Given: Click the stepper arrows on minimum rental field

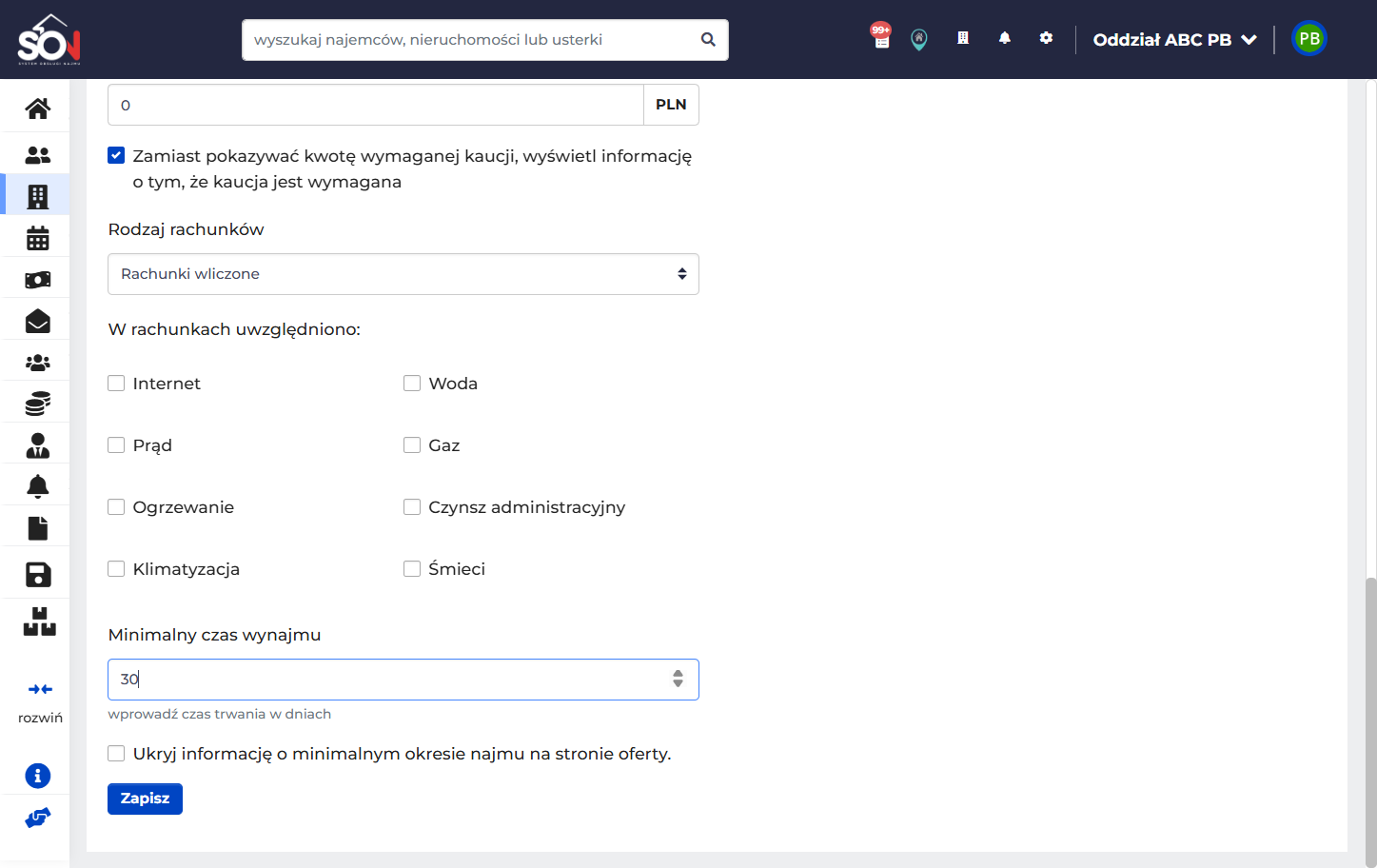Looking at the screenshot, I should (x=678, y=679).
